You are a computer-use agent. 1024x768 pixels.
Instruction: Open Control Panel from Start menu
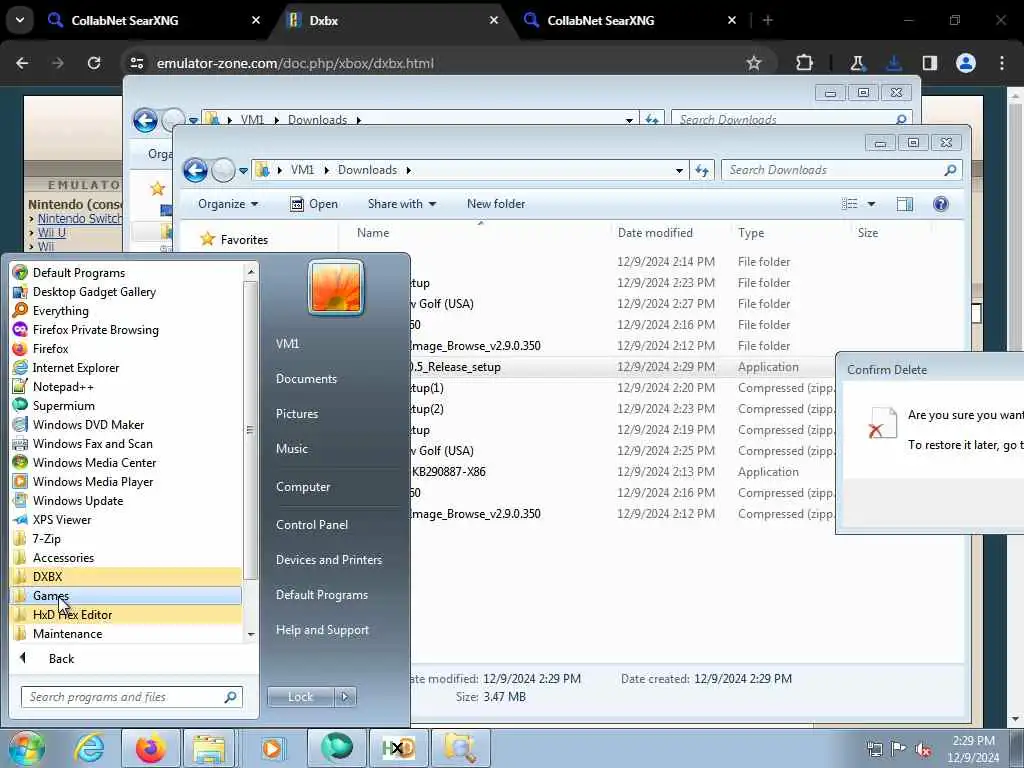(x=312, y=525)
